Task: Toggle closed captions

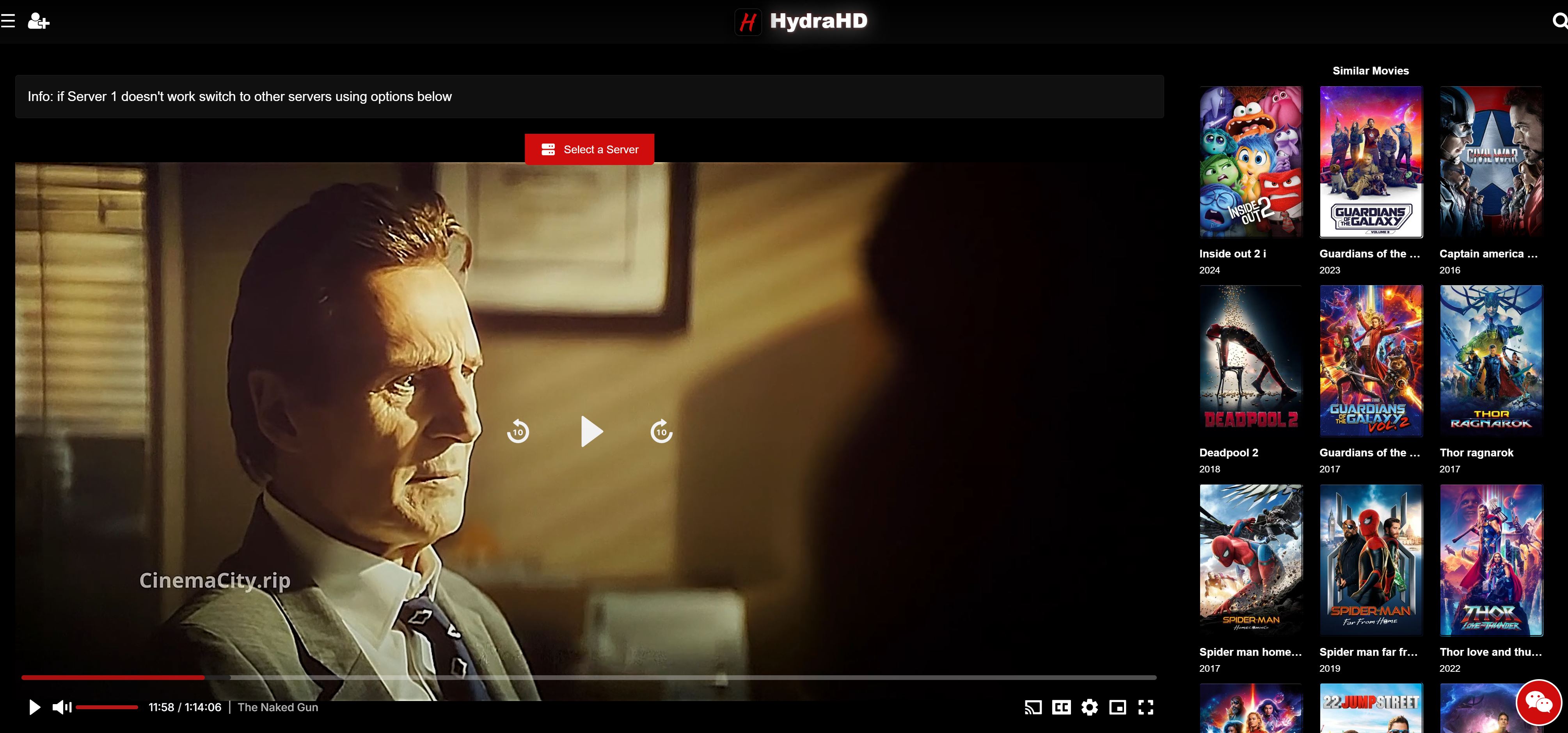Action: coord(1062,707)
